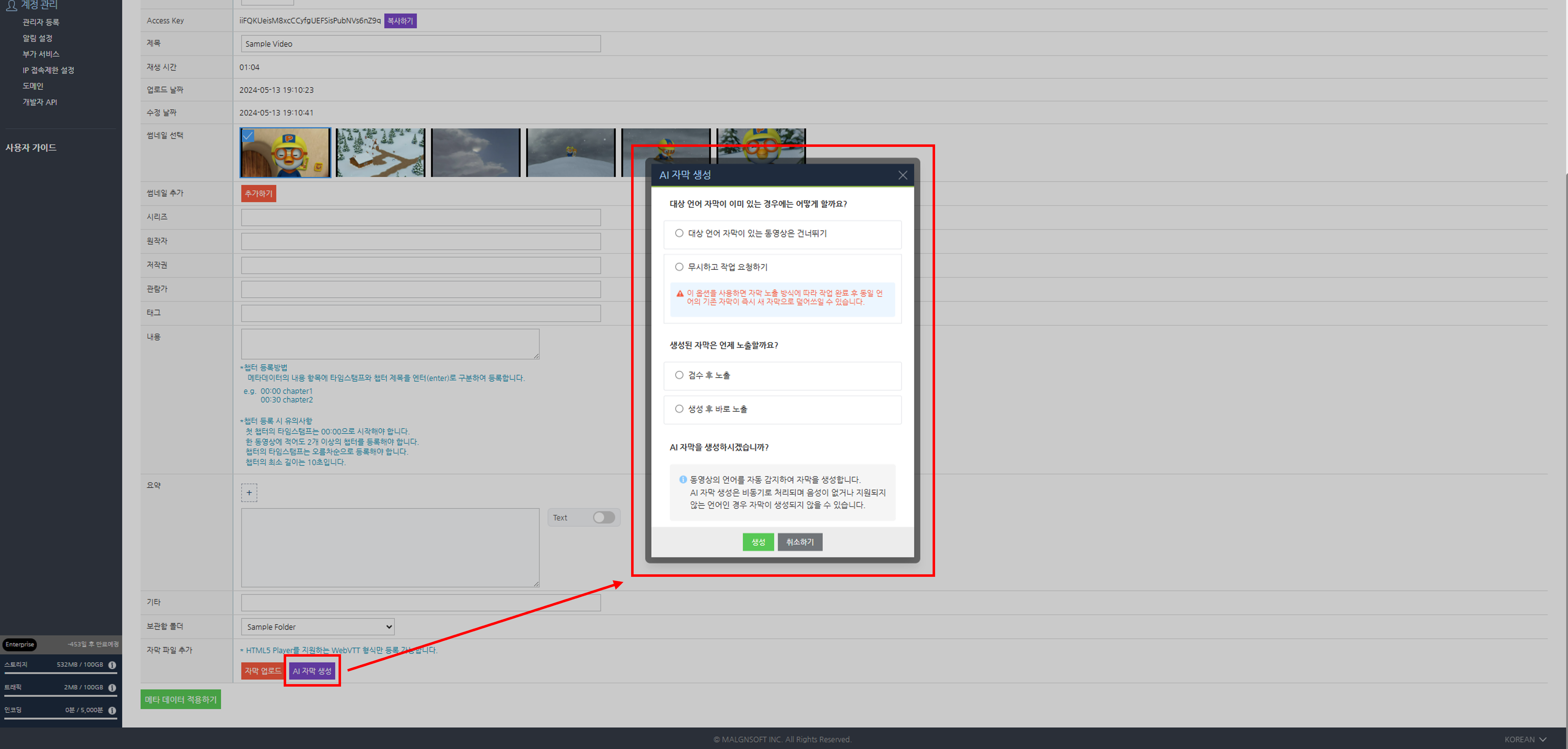
Task: Click the Sample Video title input field
Action: [x=421, y=44]
